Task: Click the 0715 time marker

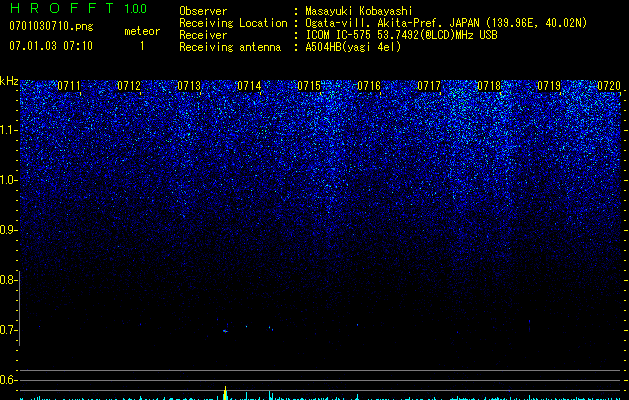Action: pyautogui.click(x=309, y=86)
